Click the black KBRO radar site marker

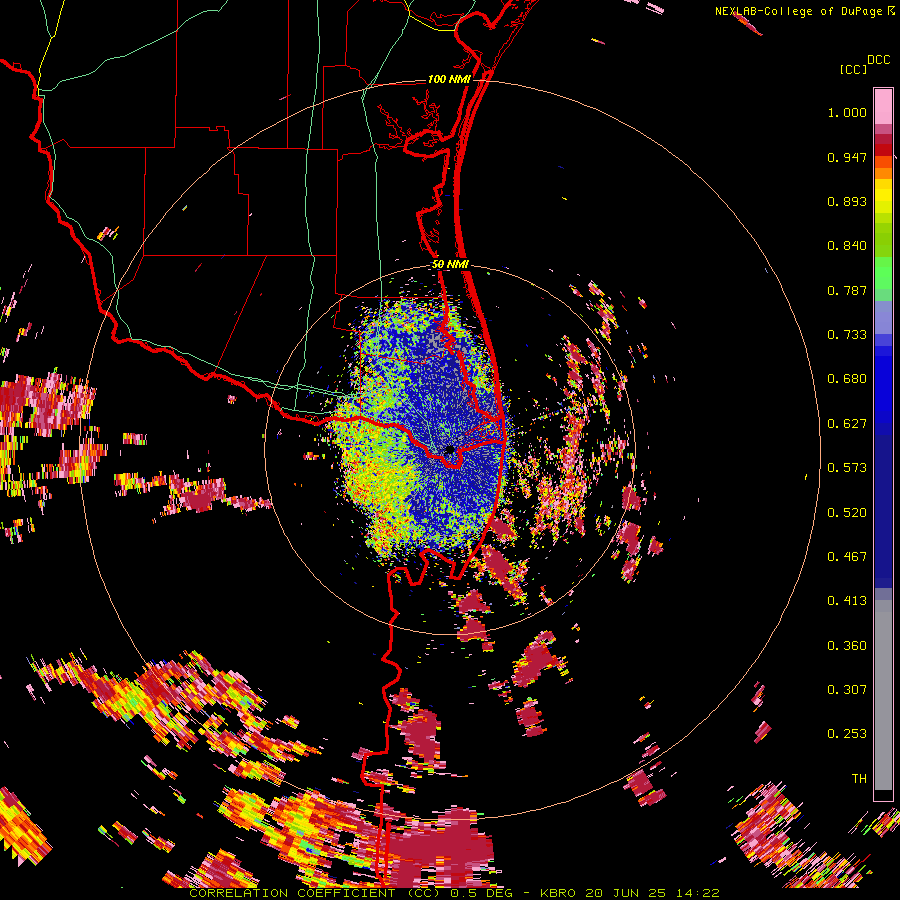tap(449, 450)
